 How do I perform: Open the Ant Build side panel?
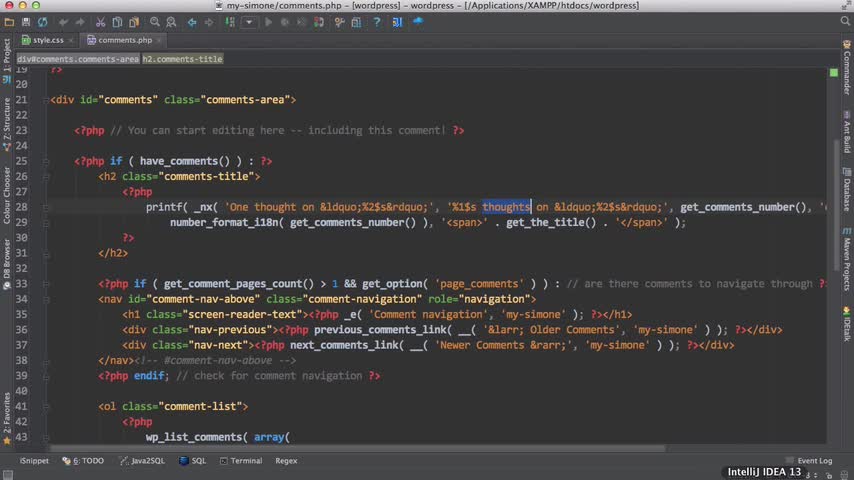(x=847, y=132)
